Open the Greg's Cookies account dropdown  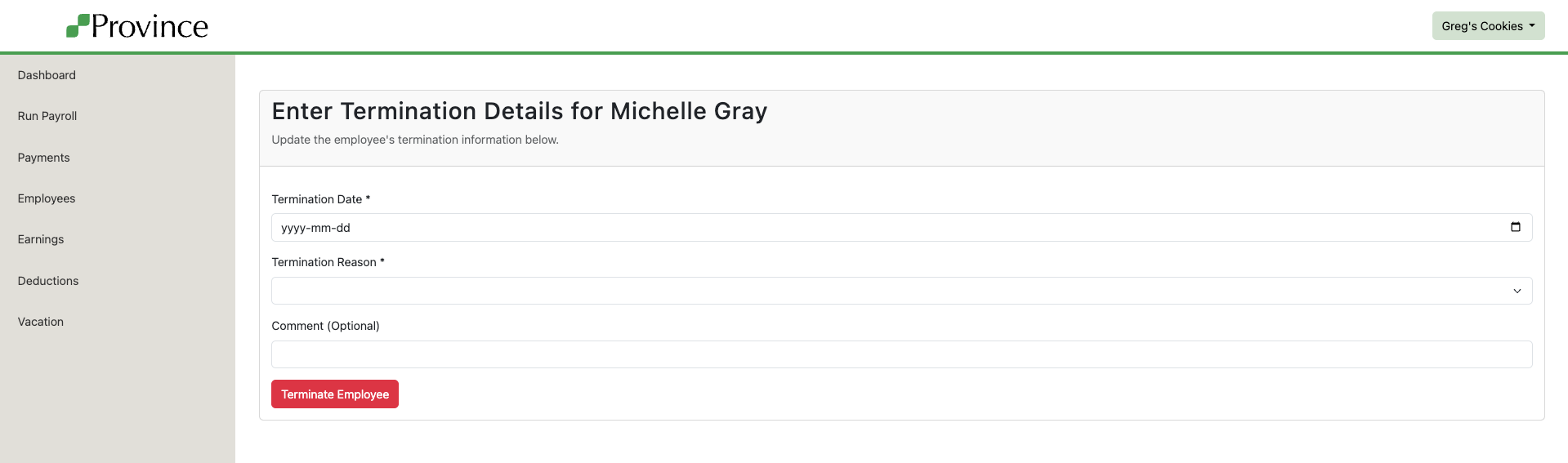[x=1487, y=26]
